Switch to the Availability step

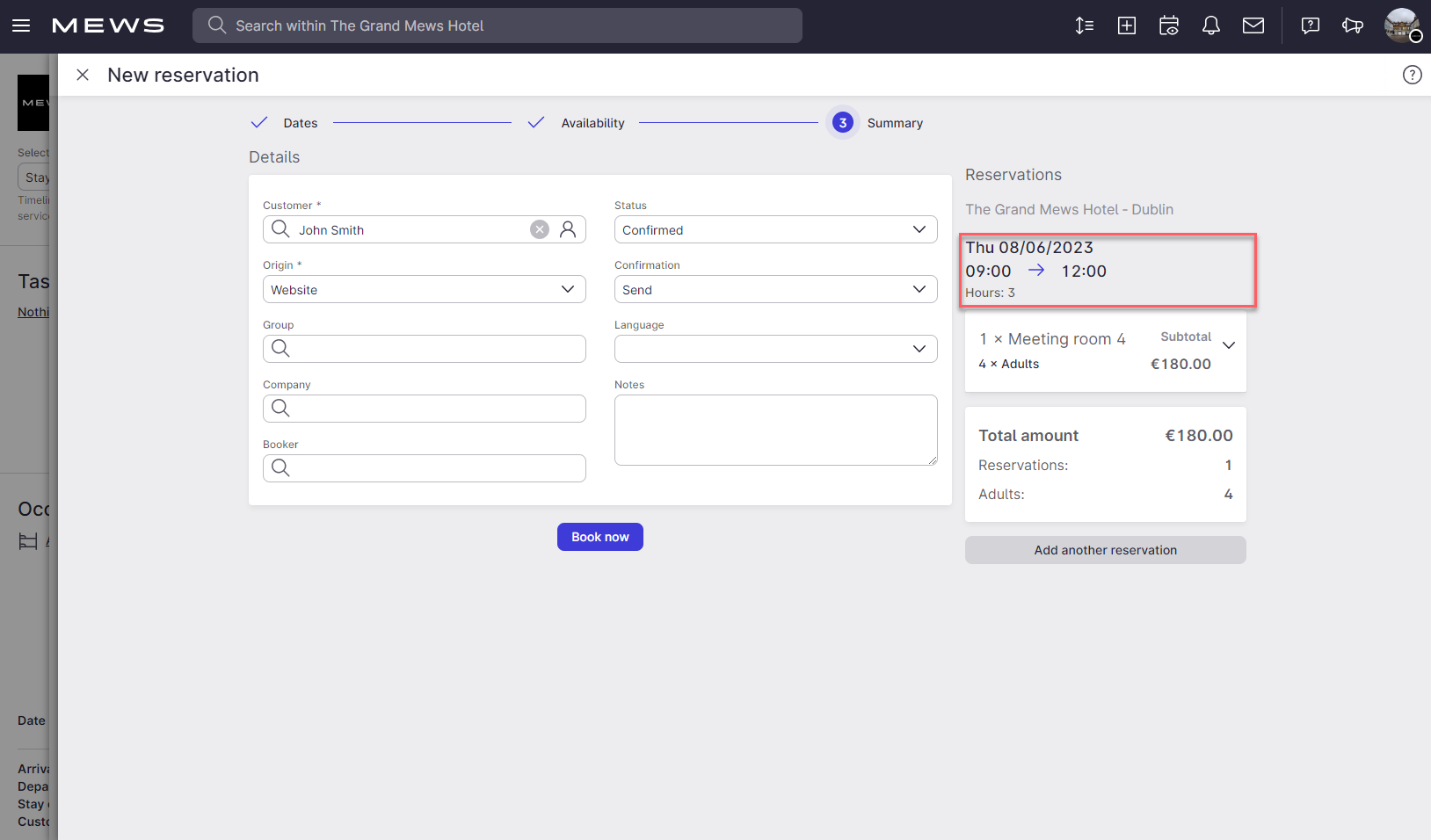point(592,123)
